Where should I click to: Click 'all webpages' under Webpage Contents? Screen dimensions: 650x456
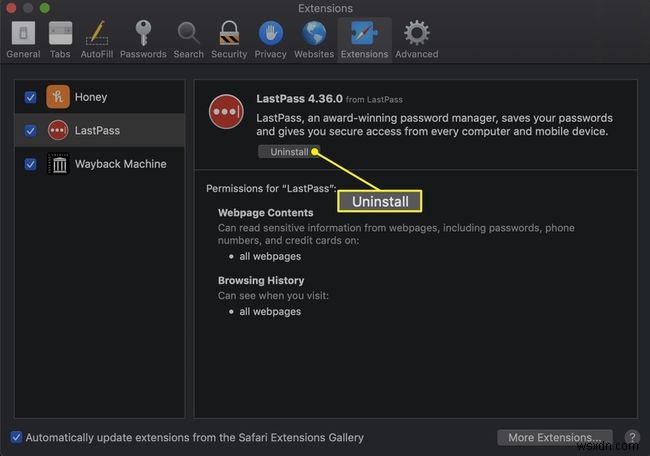(270, 257)
